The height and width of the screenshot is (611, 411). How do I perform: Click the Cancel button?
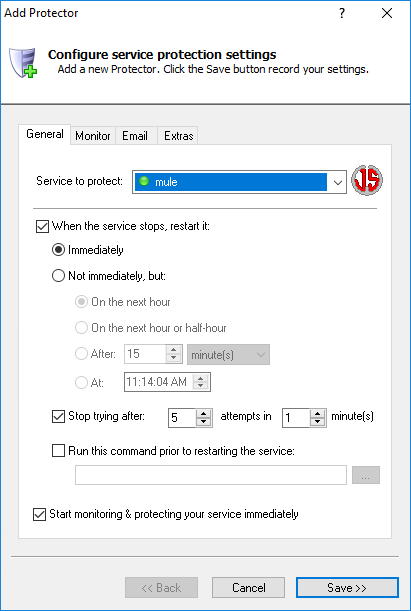click(x=249, y=588)
